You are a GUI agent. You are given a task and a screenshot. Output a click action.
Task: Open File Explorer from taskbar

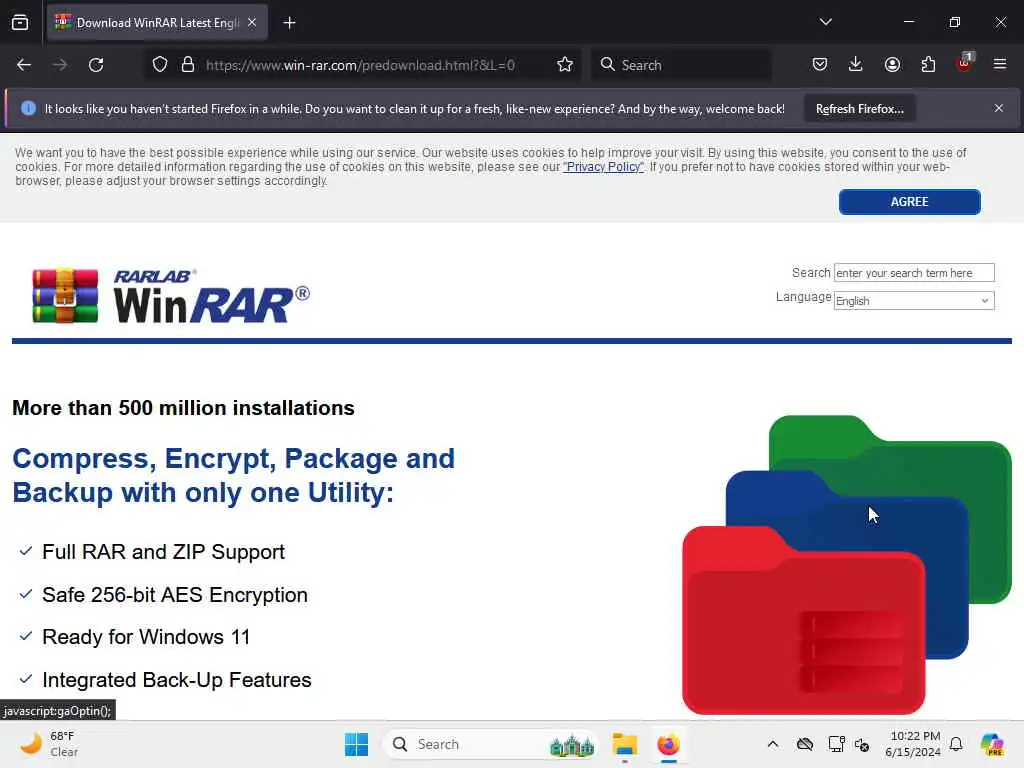point(624,744)
